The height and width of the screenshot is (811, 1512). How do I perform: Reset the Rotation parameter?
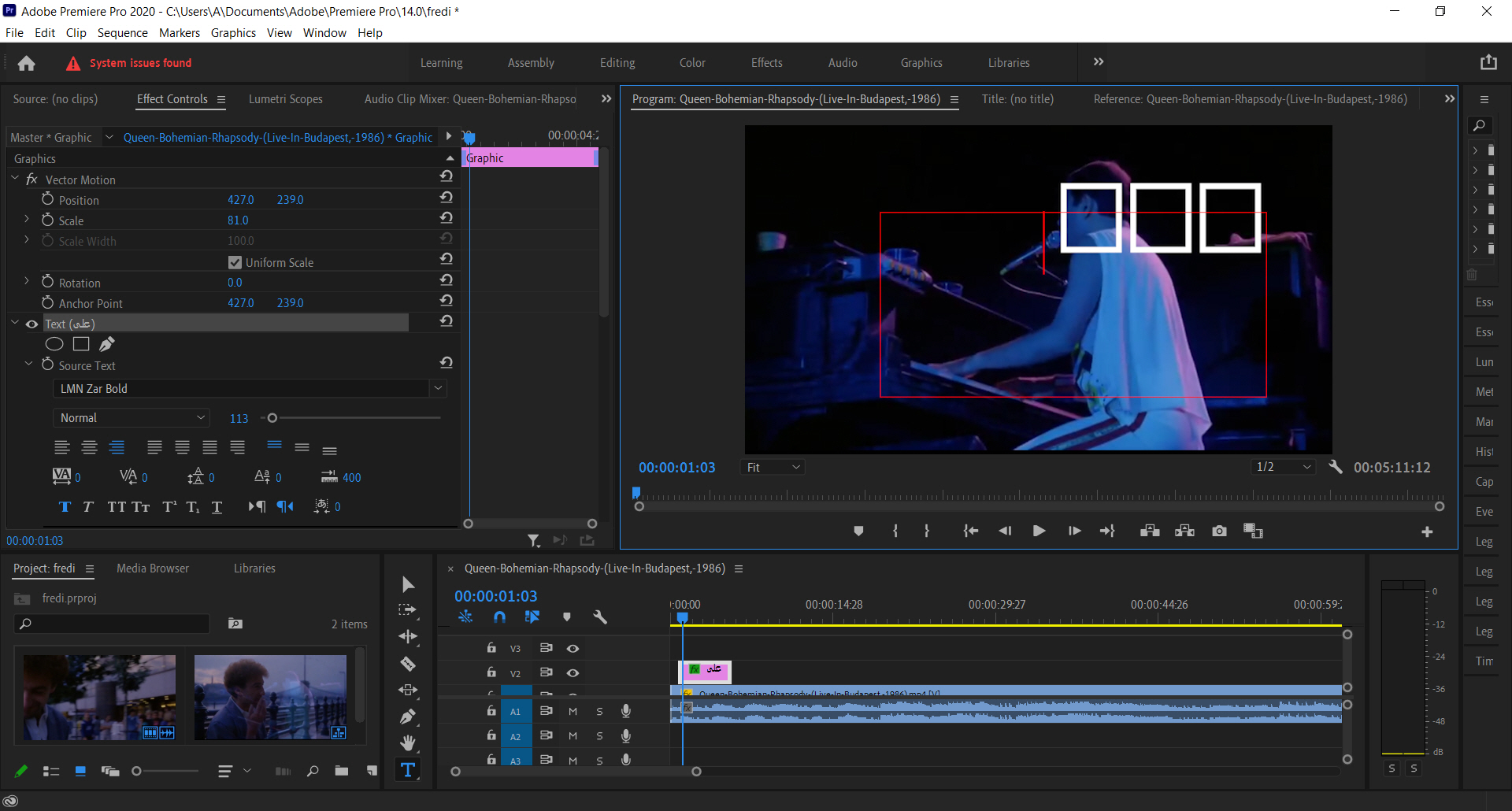(447, 280)
